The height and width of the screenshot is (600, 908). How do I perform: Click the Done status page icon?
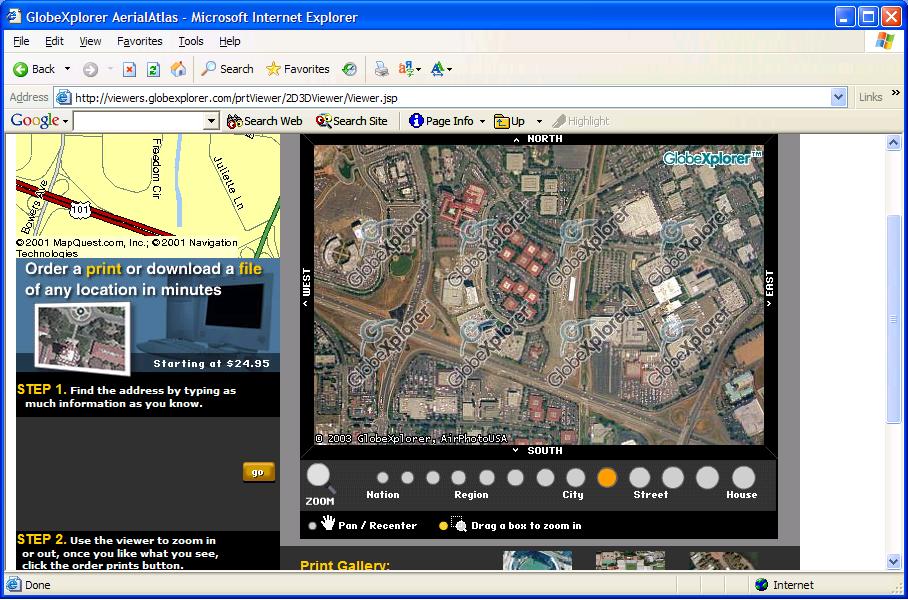[x=13, y=585]
